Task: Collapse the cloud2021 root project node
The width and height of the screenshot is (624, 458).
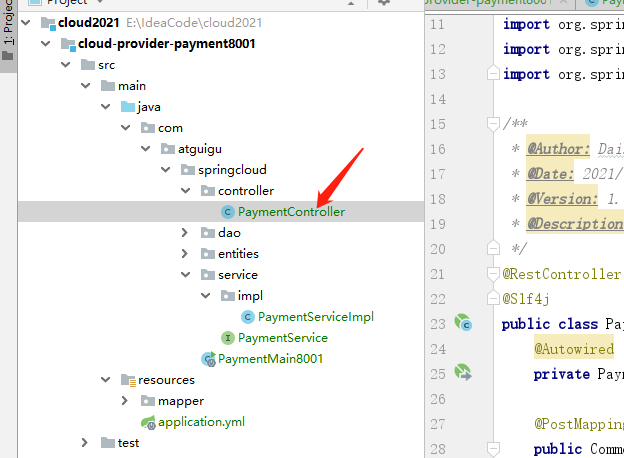Action: click(x=26, y=23)
